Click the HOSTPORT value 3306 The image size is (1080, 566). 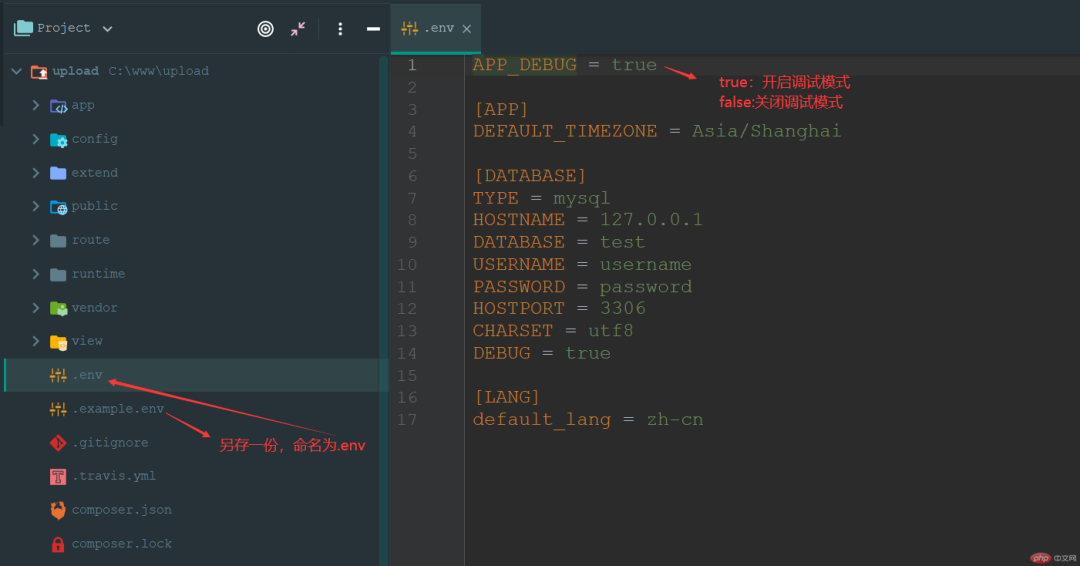click(623, 308)
